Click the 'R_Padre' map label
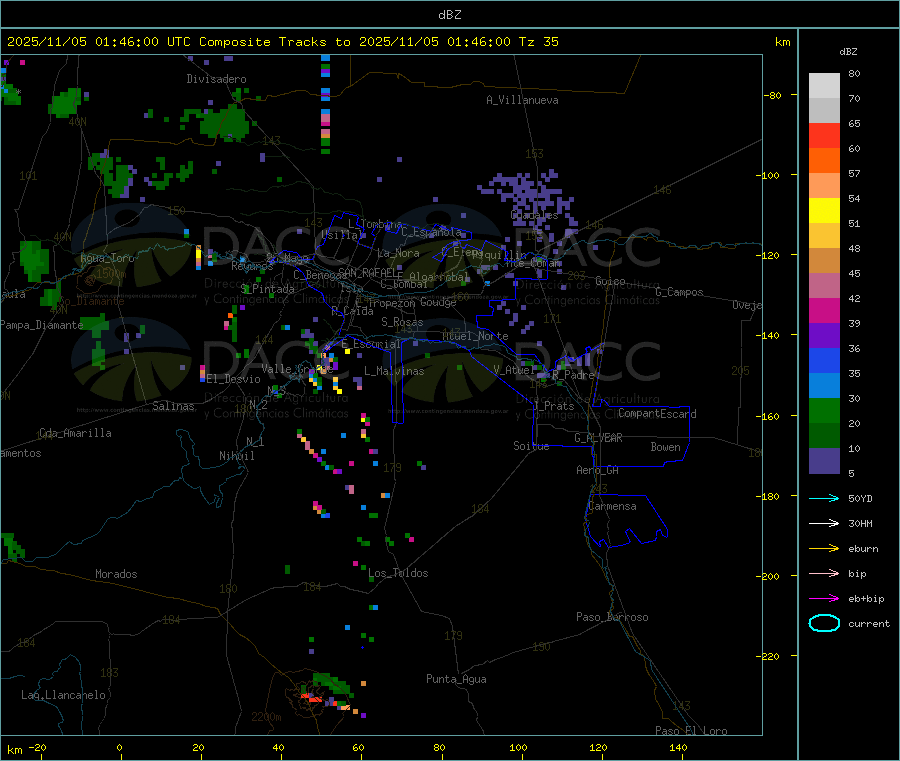900x761 pixels. (x=573, y=375)
